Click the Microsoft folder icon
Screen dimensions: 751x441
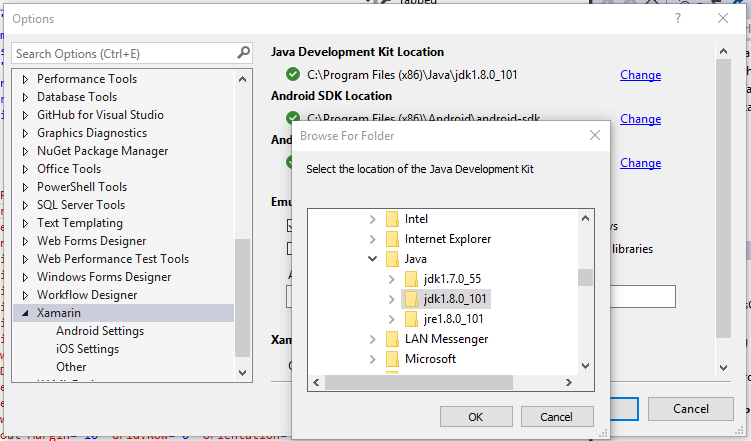pos(392,359)
